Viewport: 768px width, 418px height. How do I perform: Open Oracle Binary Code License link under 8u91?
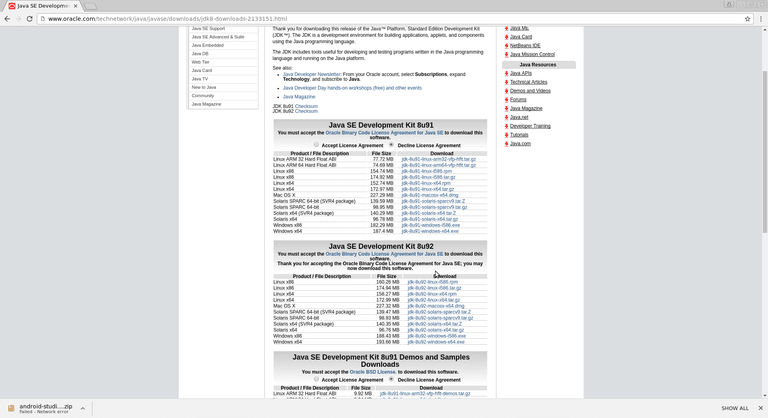pos(384,133)
